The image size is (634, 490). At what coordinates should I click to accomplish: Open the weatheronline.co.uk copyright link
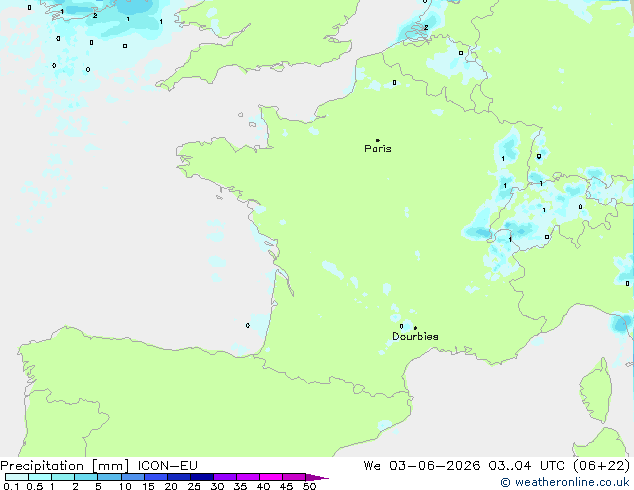[565, 482]
